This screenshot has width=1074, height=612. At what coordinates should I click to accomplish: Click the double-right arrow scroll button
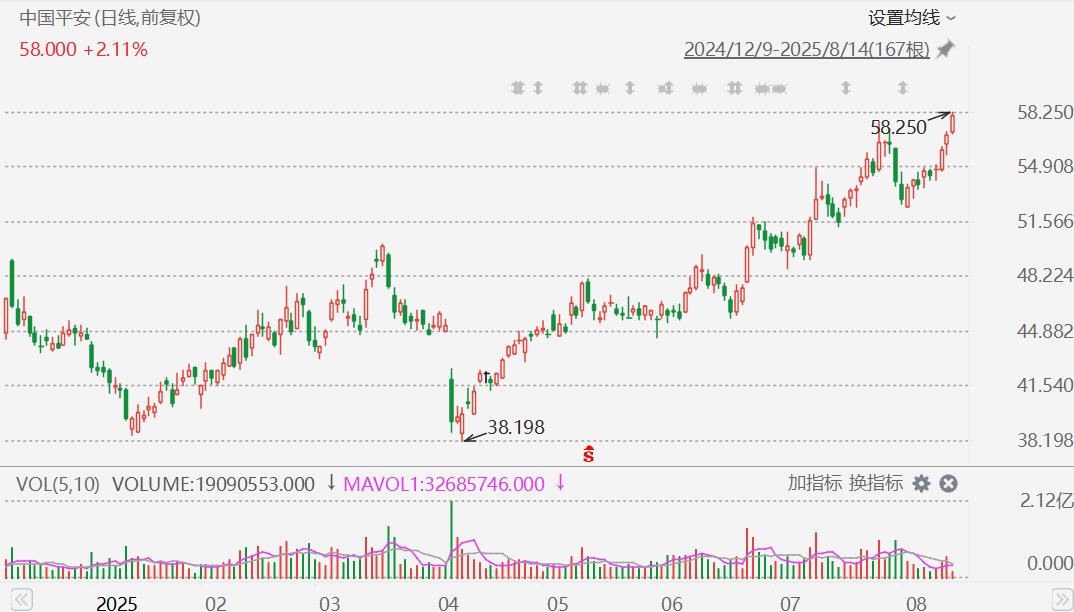(x=1062, y=600)
